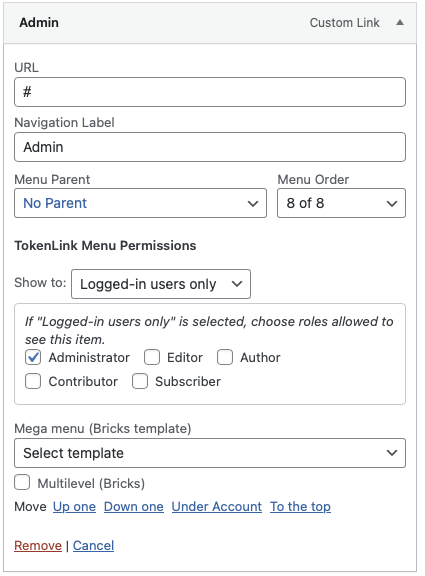Check the Contributor role checkbox
The image size is (425, 576).
33,381
